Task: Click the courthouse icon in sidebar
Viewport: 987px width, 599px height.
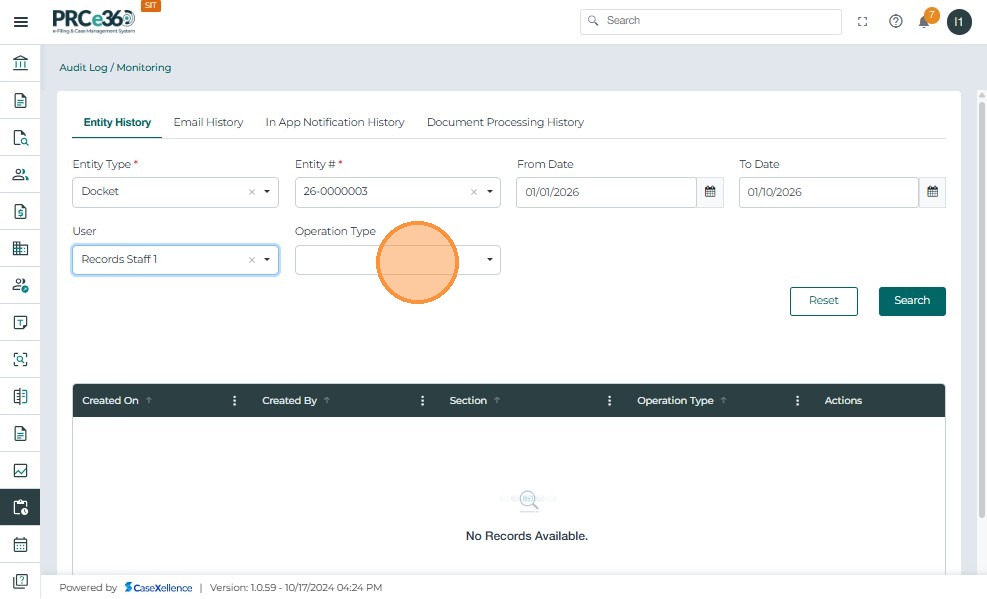Action: 20,64
